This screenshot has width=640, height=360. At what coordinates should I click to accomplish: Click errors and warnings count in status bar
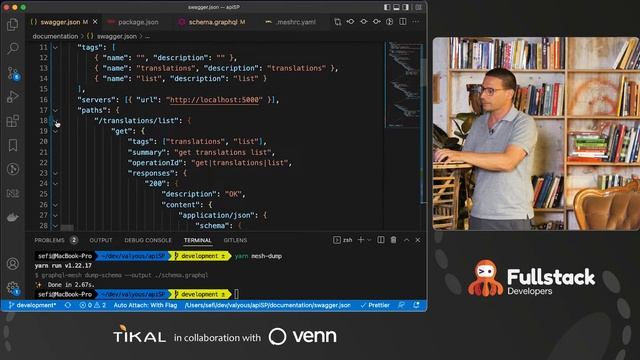(93, 305)
